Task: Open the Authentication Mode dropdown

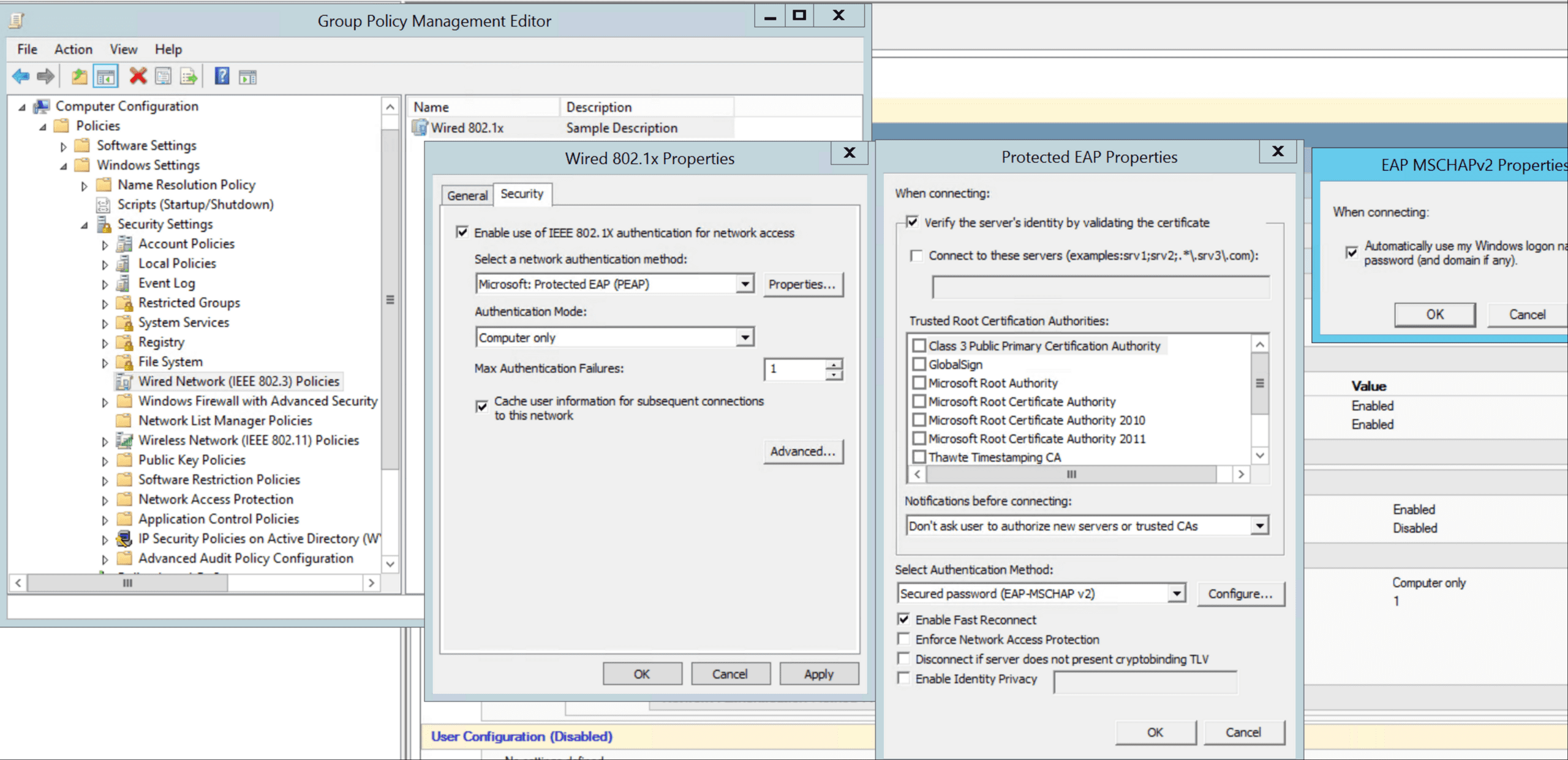Action: coord(744,337)
